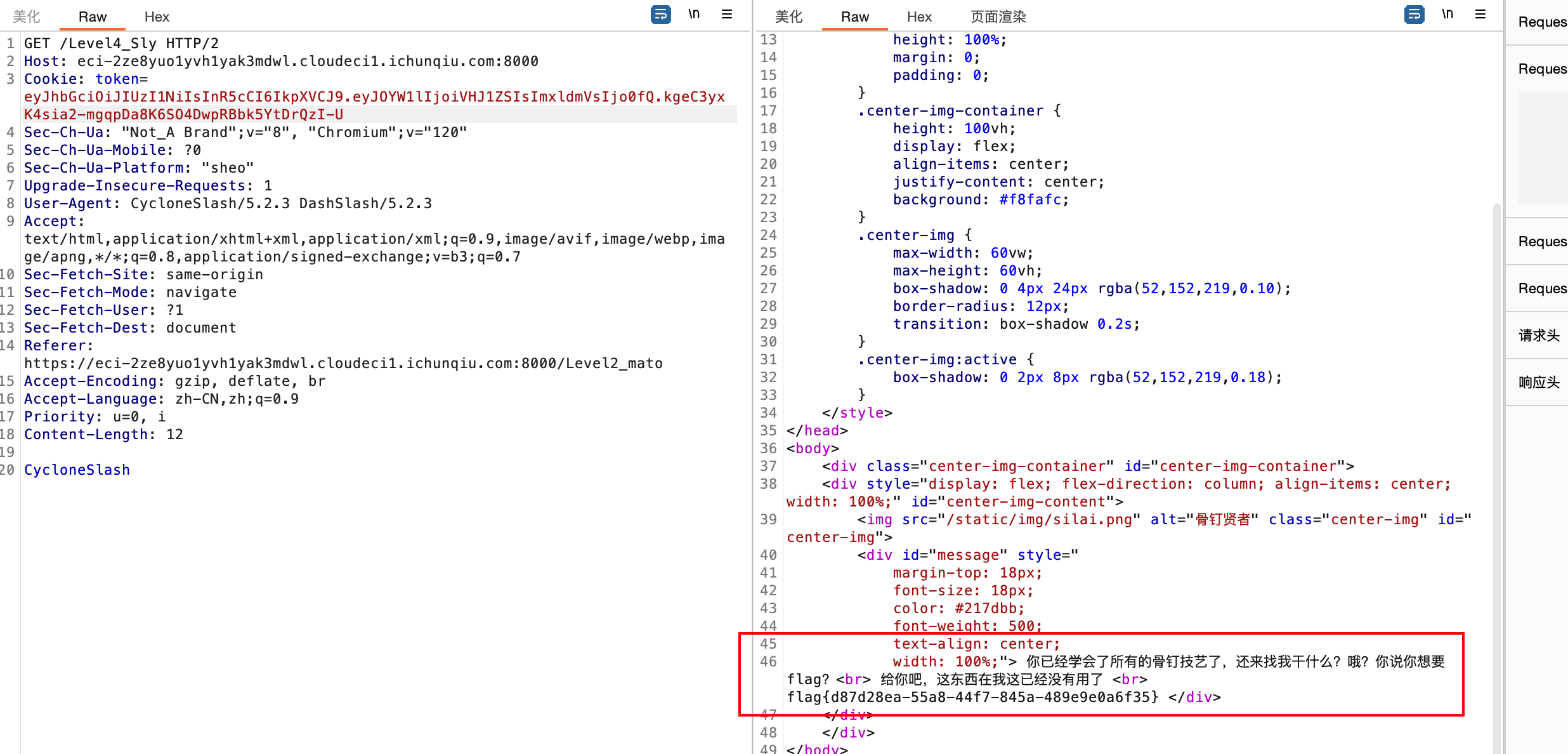Open response Hex tab
Screen dimensions: 1568x754
pyautogui.click(x=919, y=17)
